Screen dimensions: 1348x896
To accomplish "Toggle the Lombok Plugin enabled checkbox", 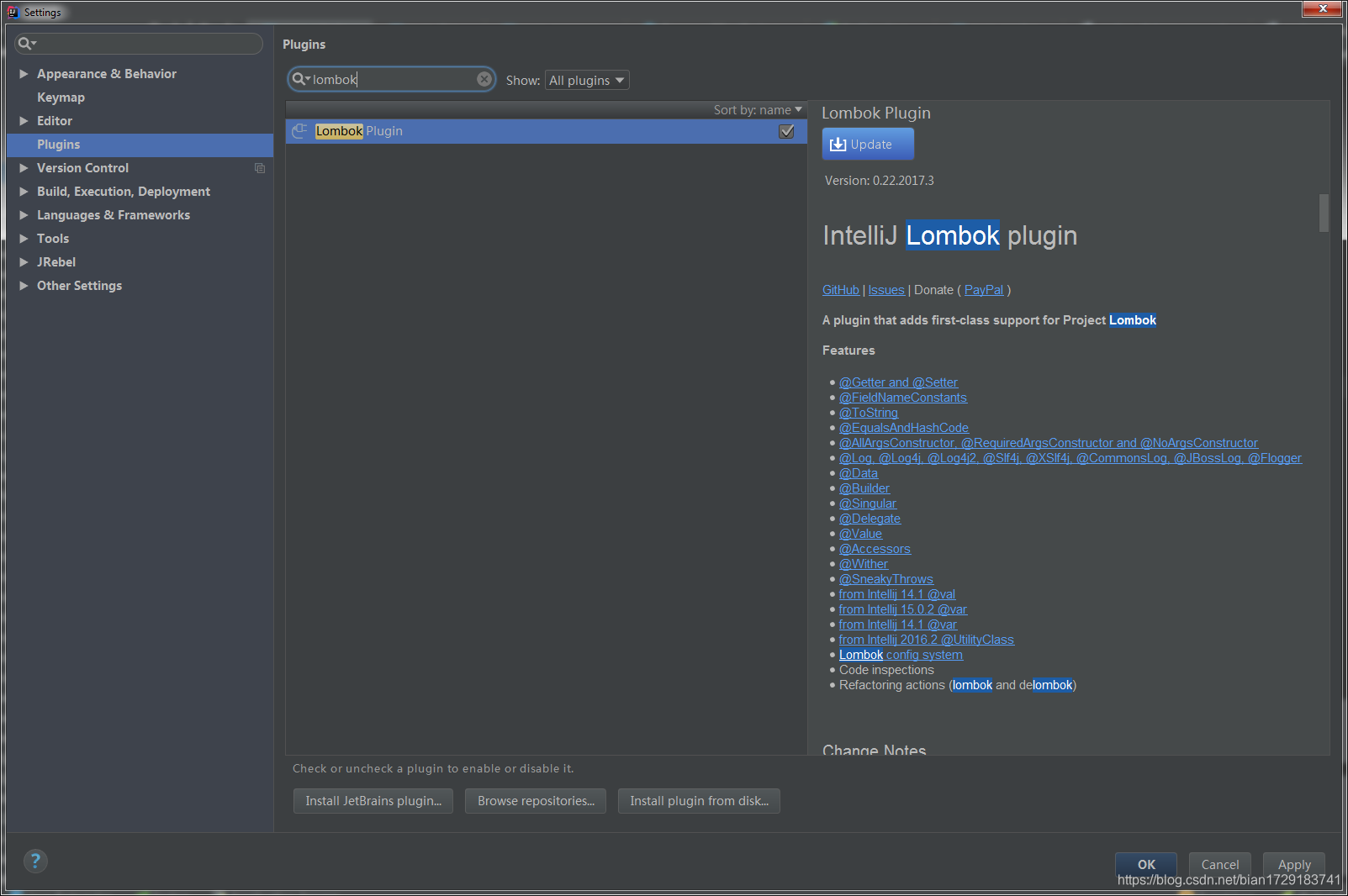I will point(786,131).
